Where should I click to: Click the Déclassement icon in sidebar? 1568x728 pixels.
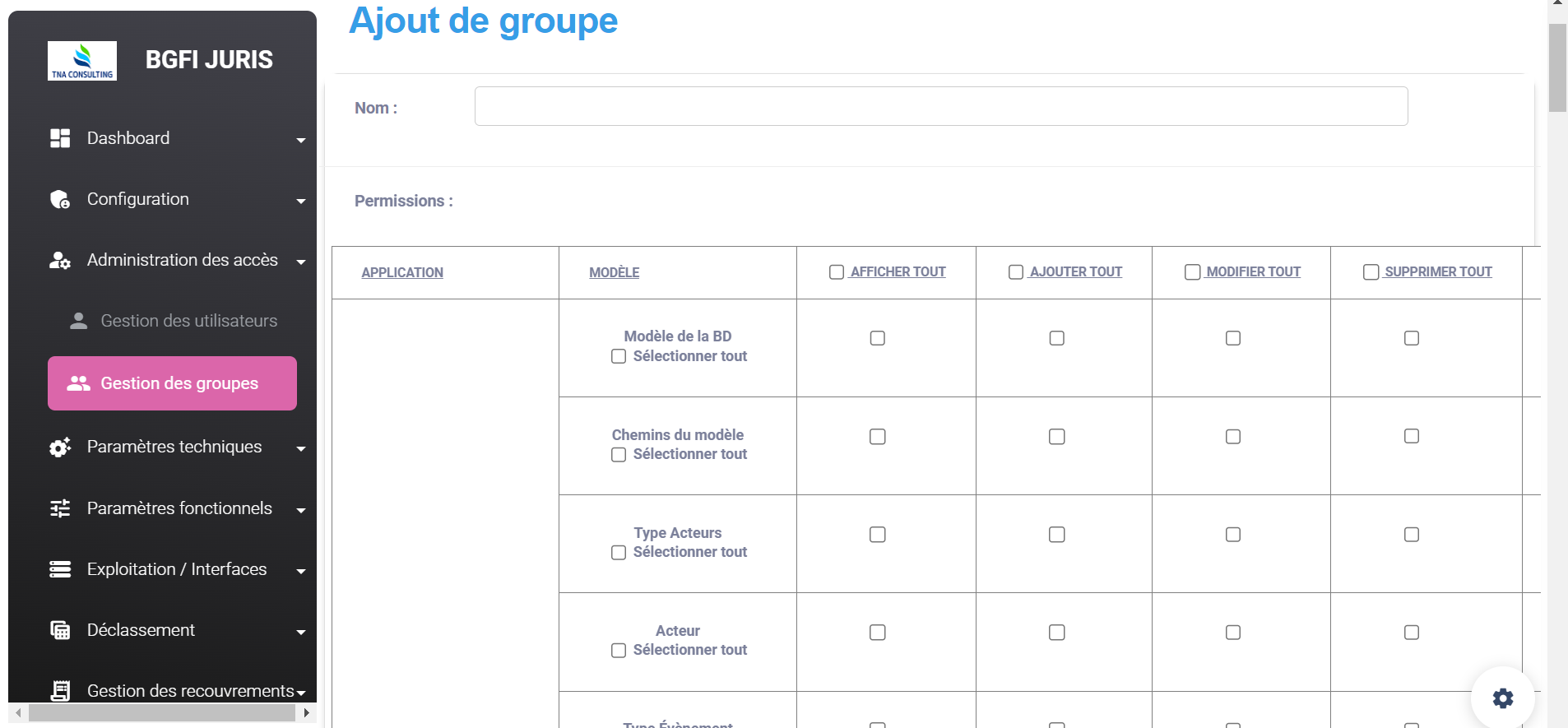[x=60, y=630]
